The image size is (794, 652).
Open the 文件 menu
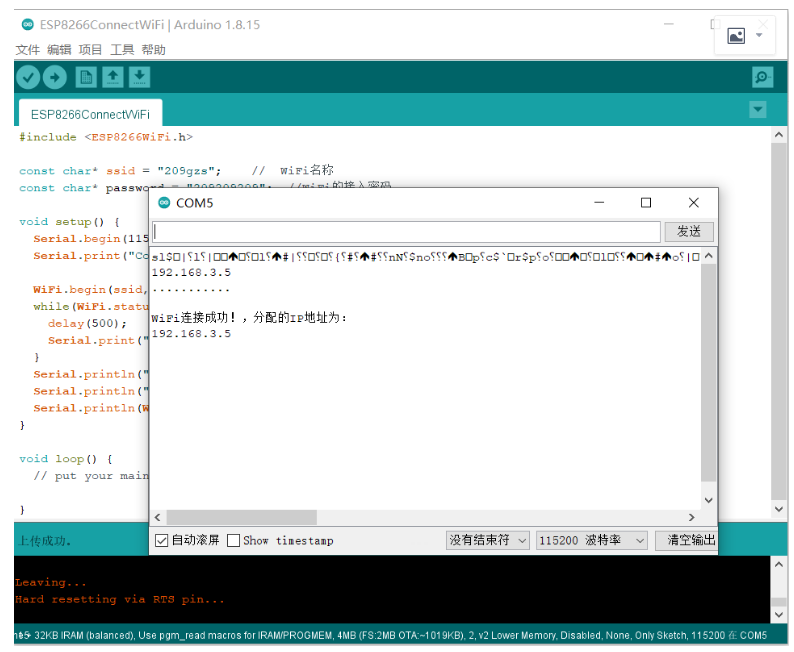(x=27, y=50)
